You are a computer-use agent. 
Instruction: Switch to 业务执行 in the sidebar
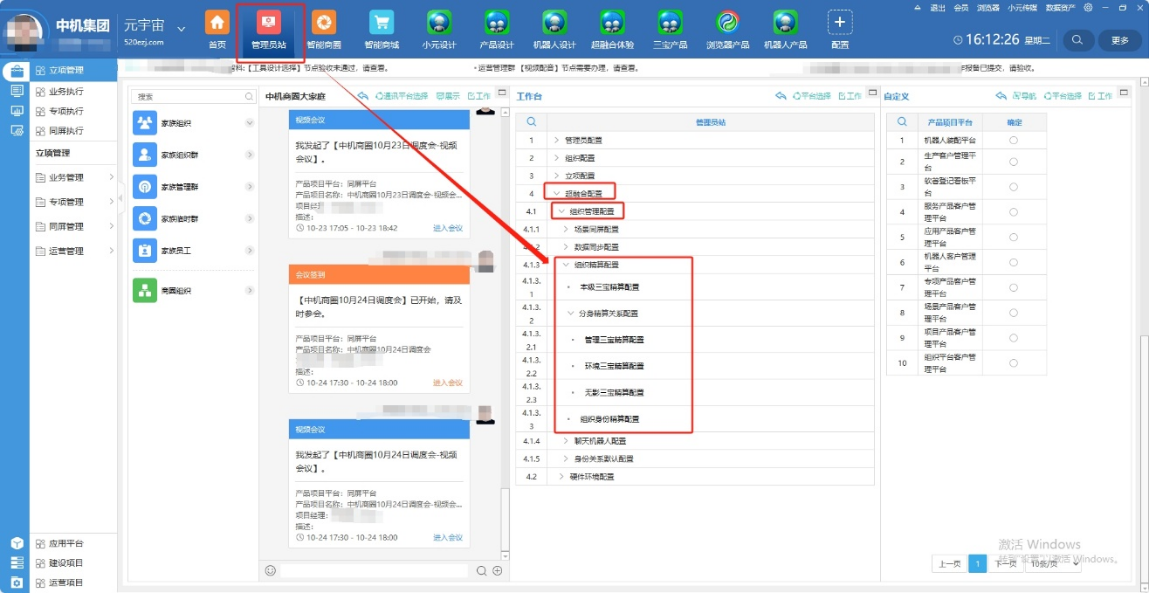[66, 92]
